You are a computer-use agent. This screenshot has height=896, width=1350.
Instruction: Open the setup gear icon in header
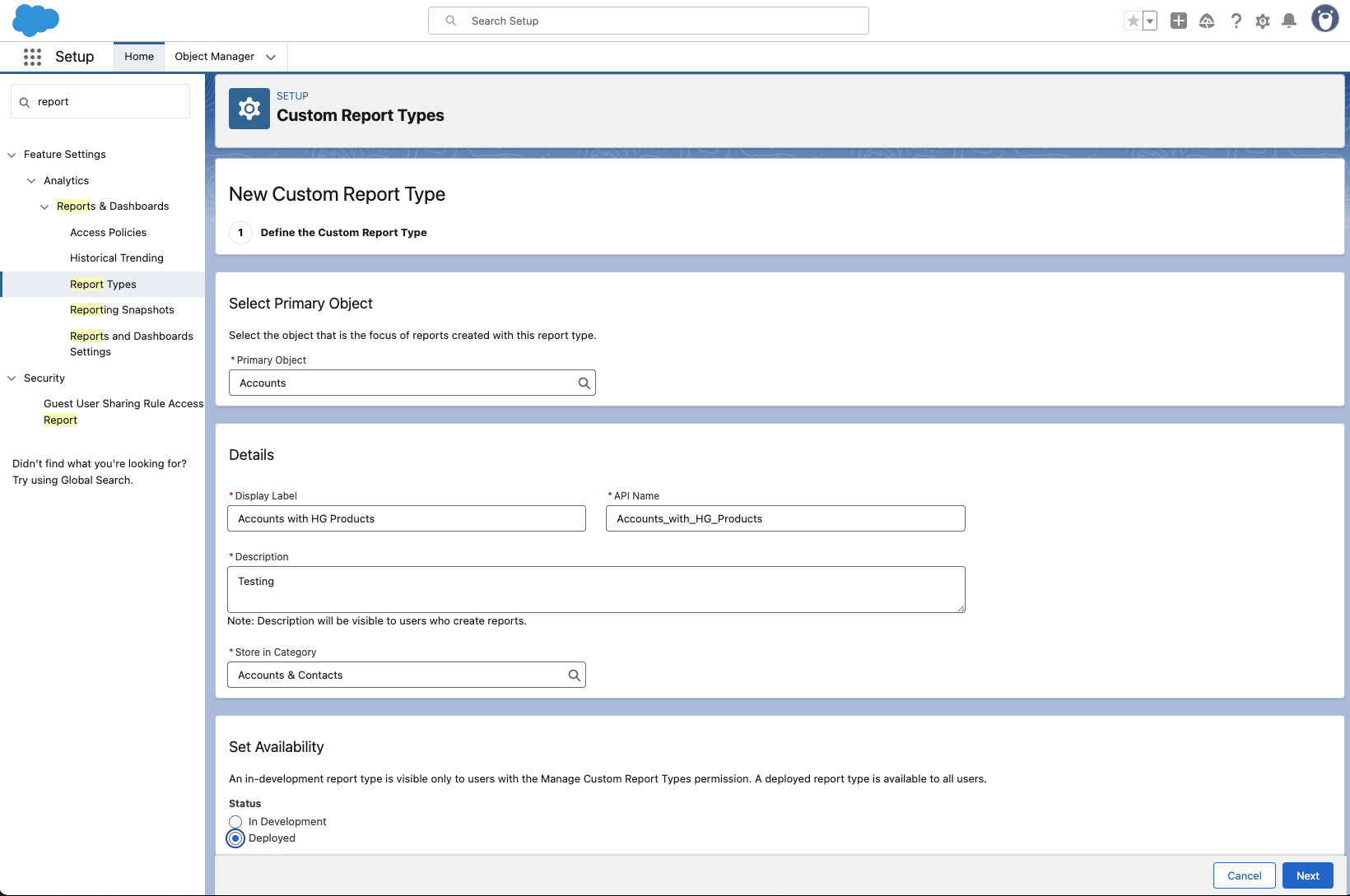(1263, 21)
